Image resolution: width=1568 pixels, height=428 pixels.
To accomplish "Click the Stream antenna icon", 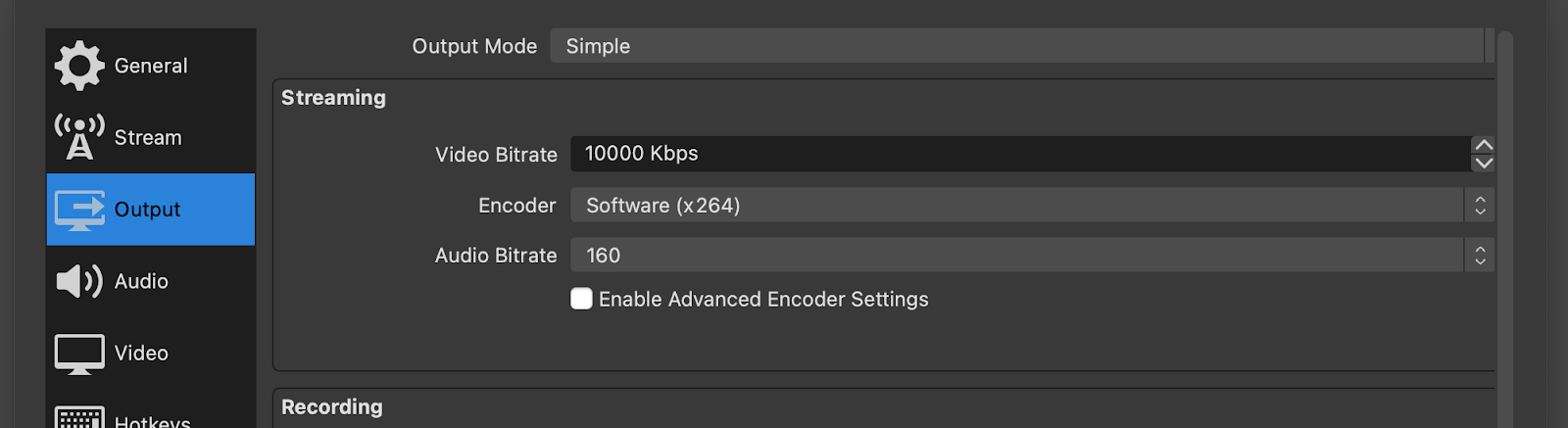I will pyautogui.click(x=79, y=137).
